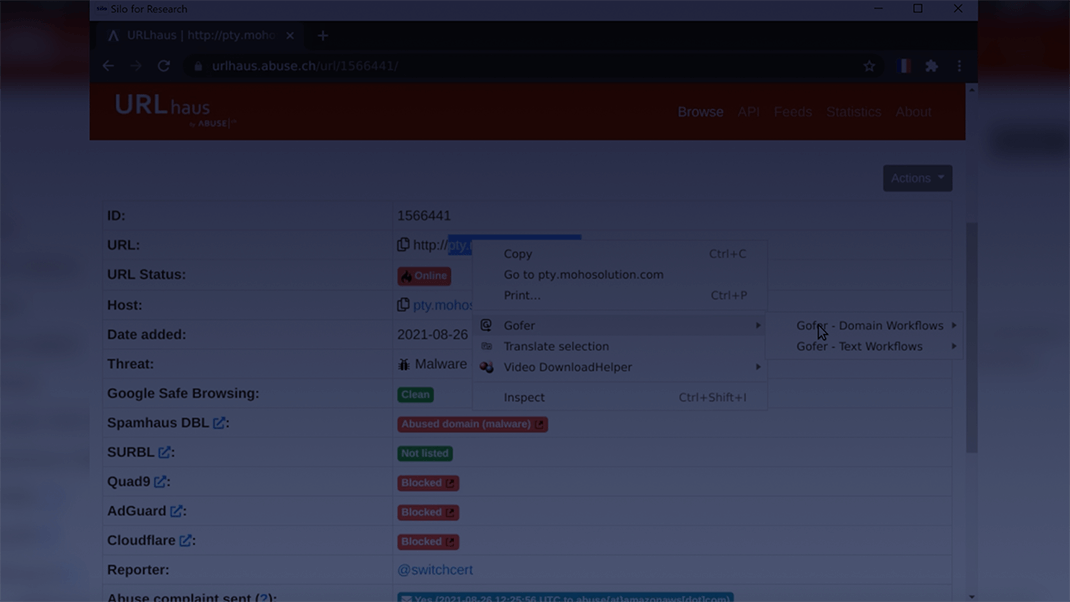Click the browser forward arrow
Screen dimensions: 1070x602
coord(136,66)
